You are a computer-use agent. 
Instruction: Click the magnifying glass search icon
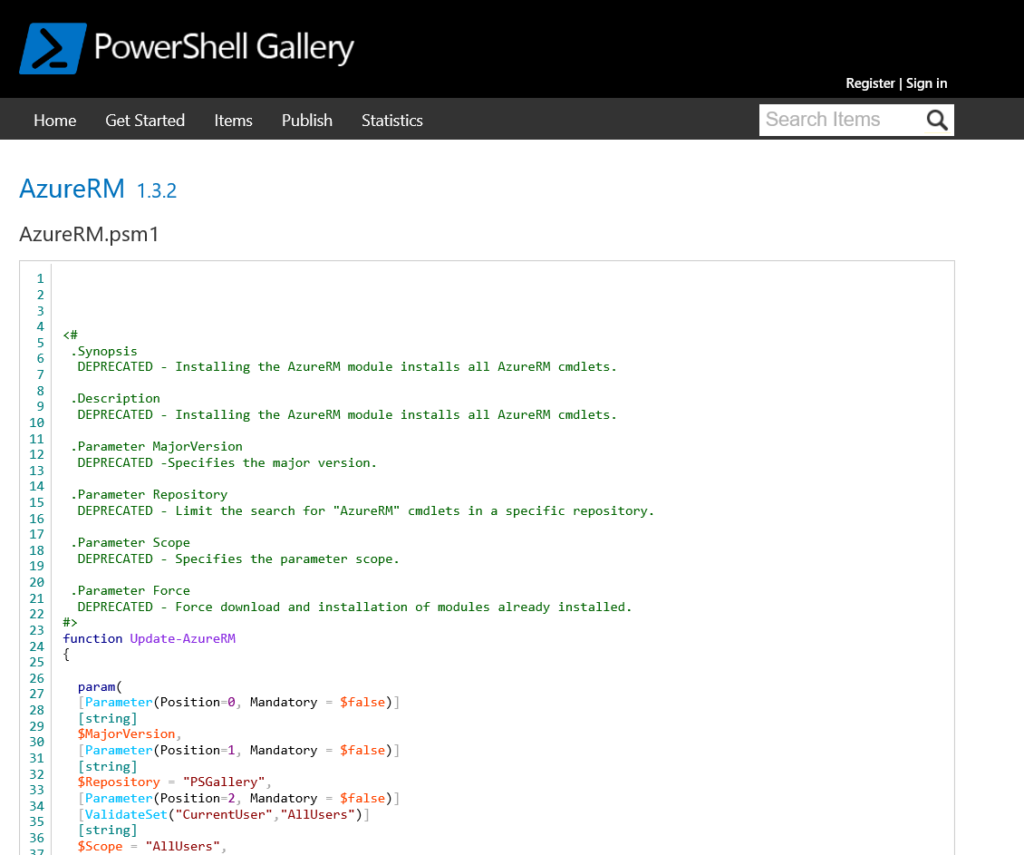click(936, 119)
